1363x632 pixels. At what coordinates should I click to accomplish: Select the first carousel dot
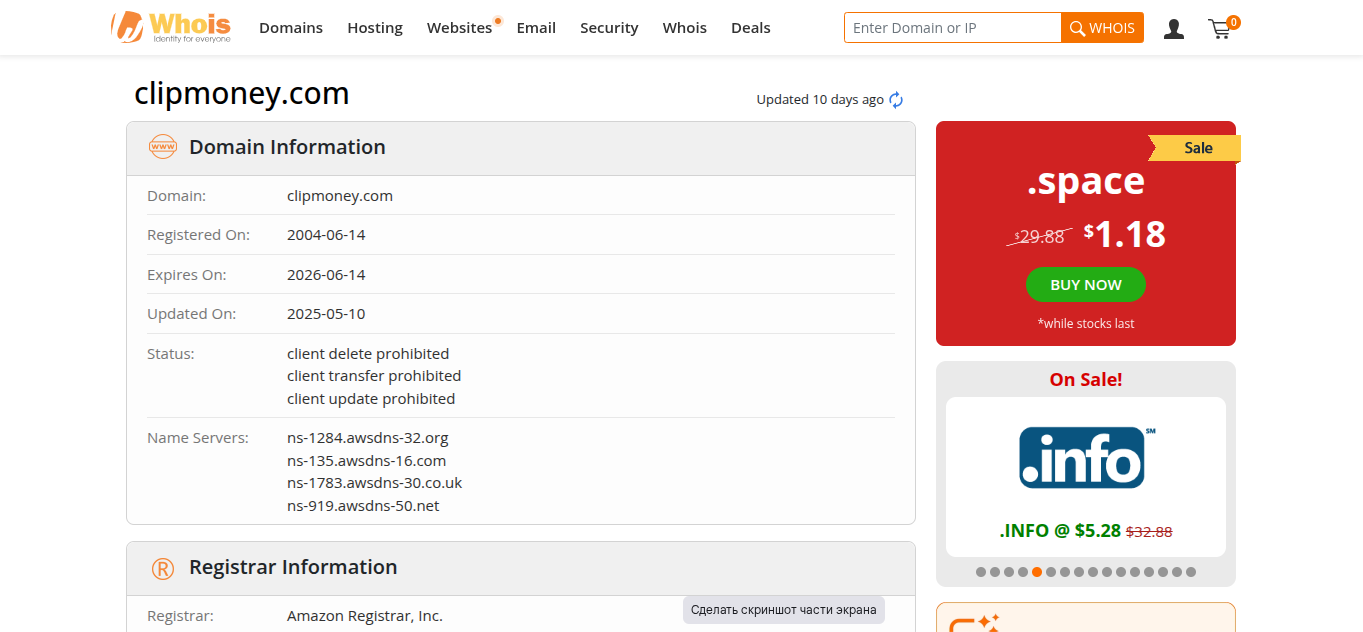tap(981, 573)
